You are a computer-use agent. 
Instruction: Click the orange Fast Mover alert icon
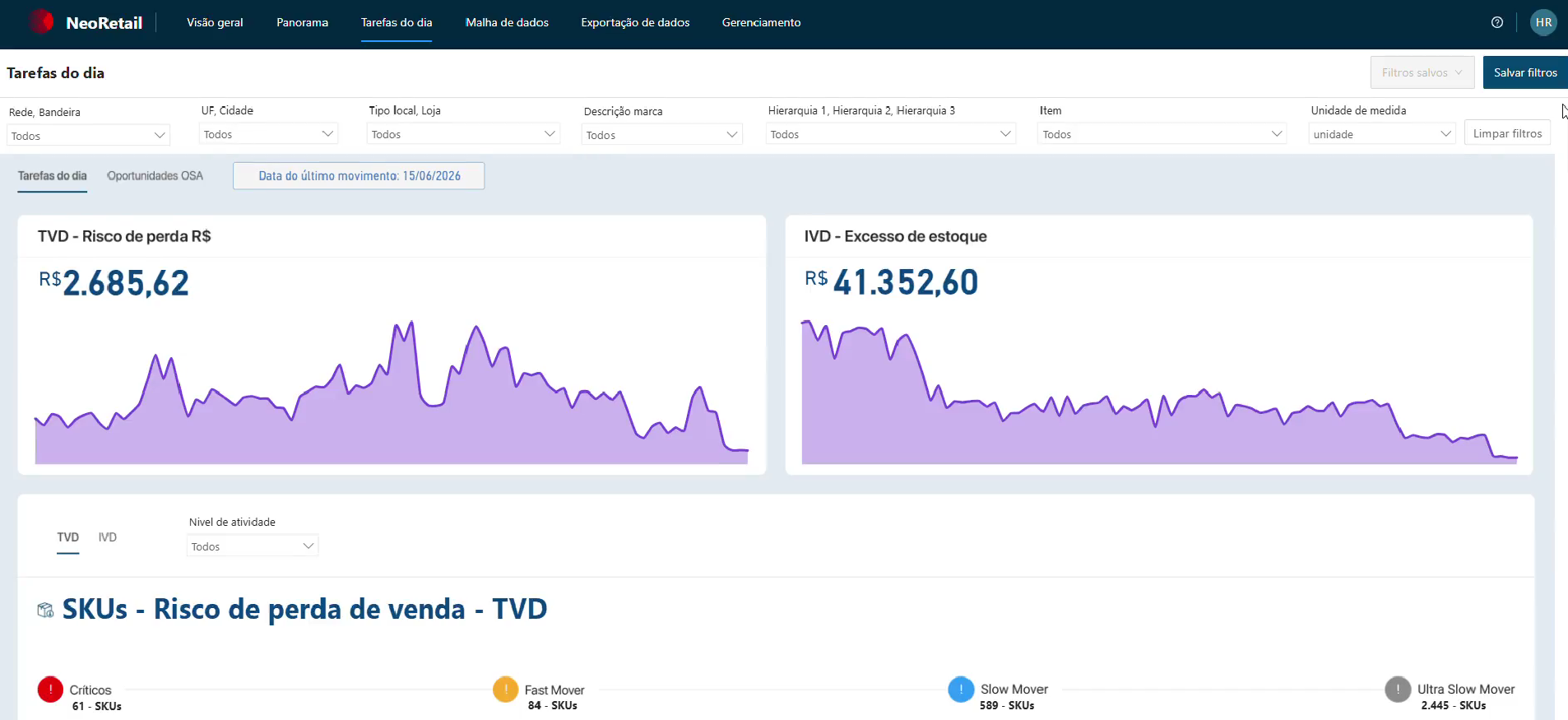point(505,689)
